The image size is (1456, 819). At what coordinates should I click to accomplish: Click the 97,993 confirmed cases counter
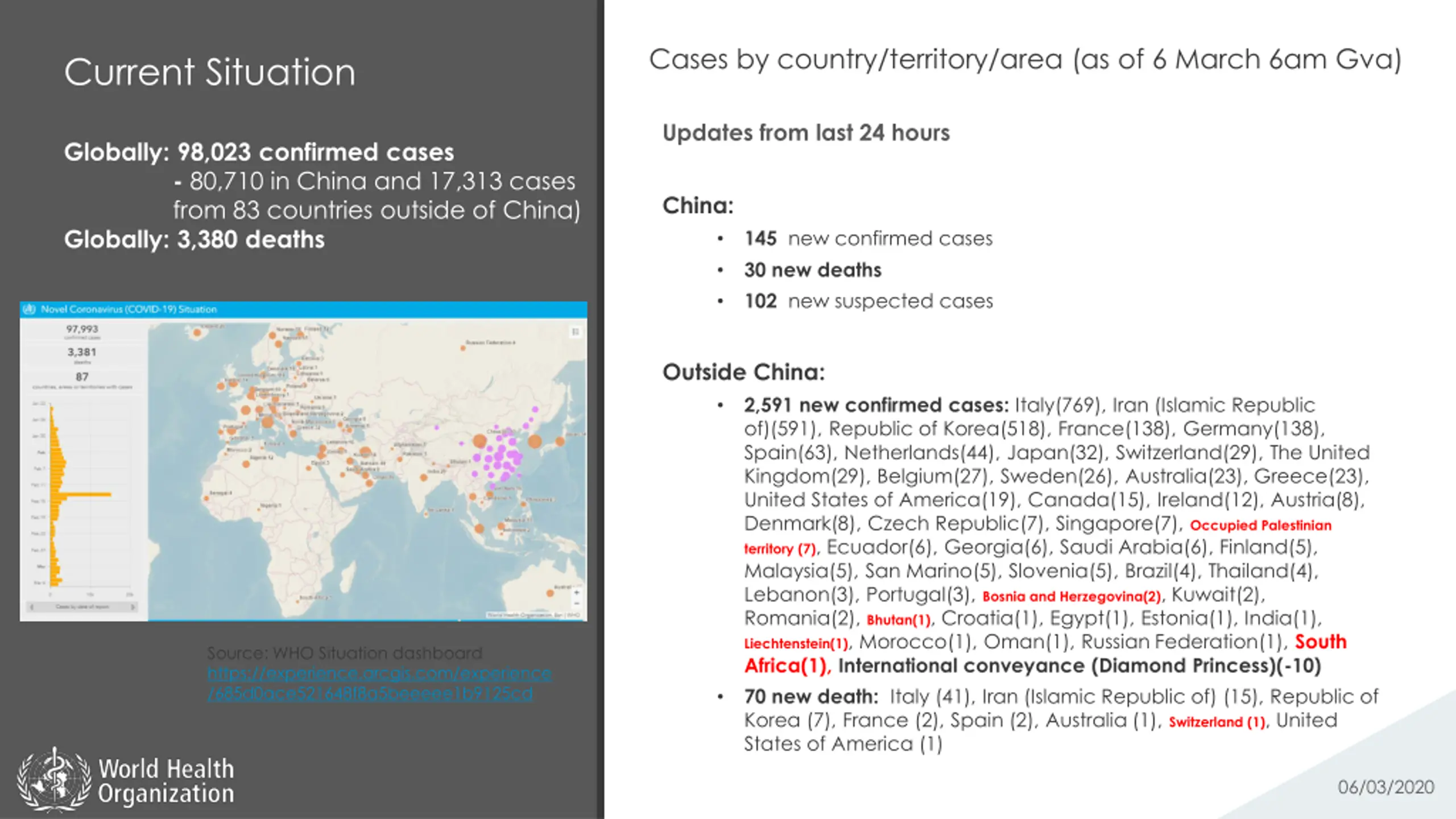pyautogui.click(x=82, y=332)
